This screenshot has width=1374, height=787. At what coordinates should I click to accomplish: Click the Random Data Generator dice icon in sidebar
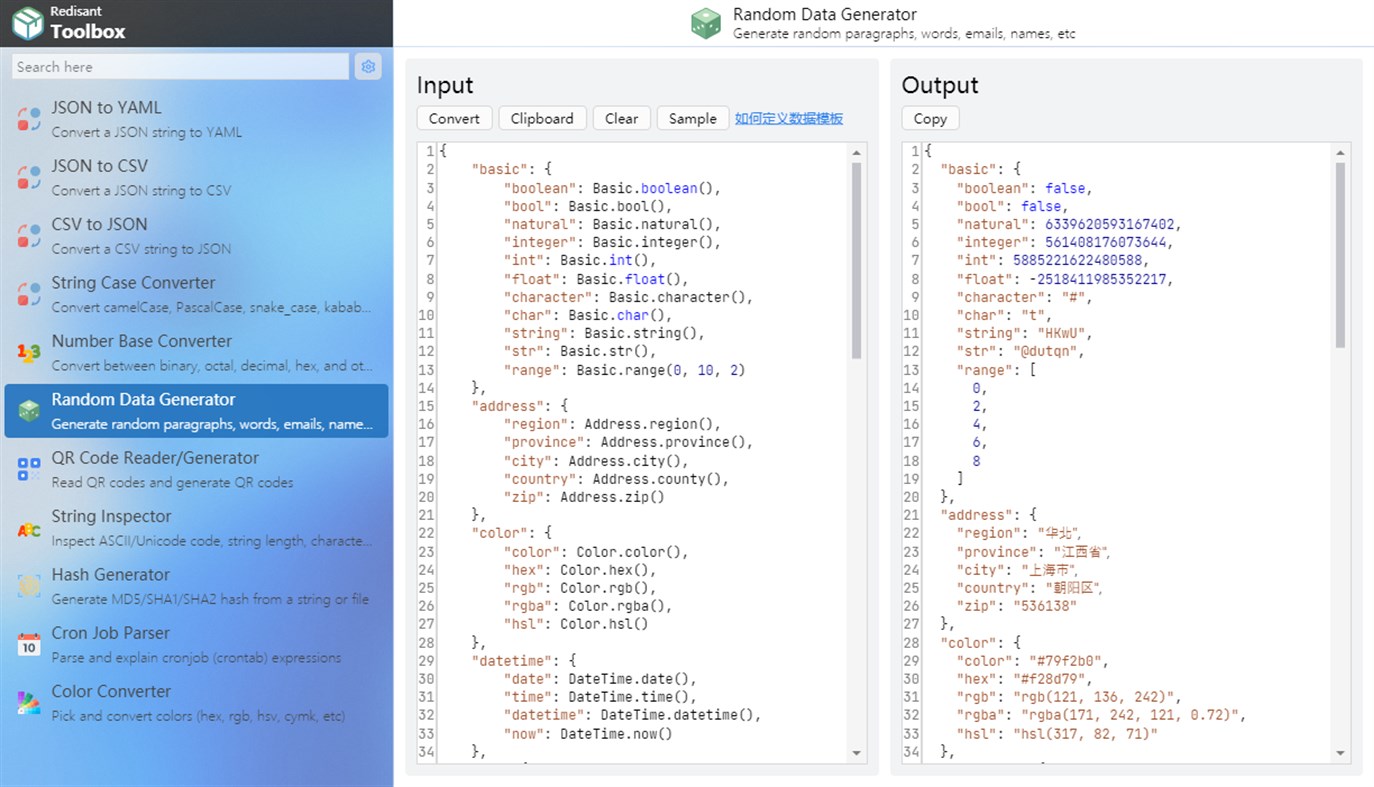coord(29,411)
